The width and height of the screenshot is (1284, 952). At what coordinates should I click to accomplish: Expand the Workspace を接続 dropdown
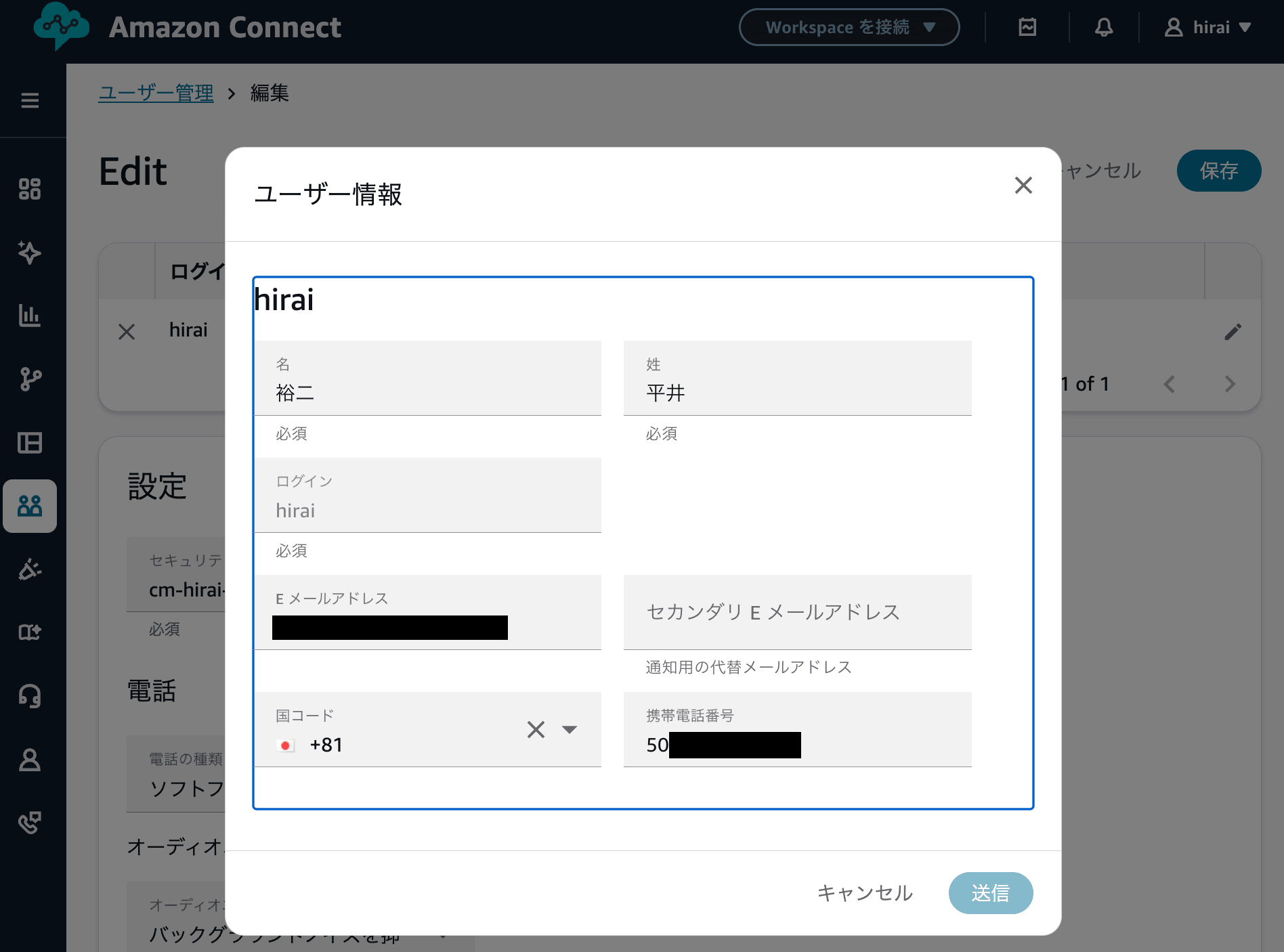(x=849, y=27)
